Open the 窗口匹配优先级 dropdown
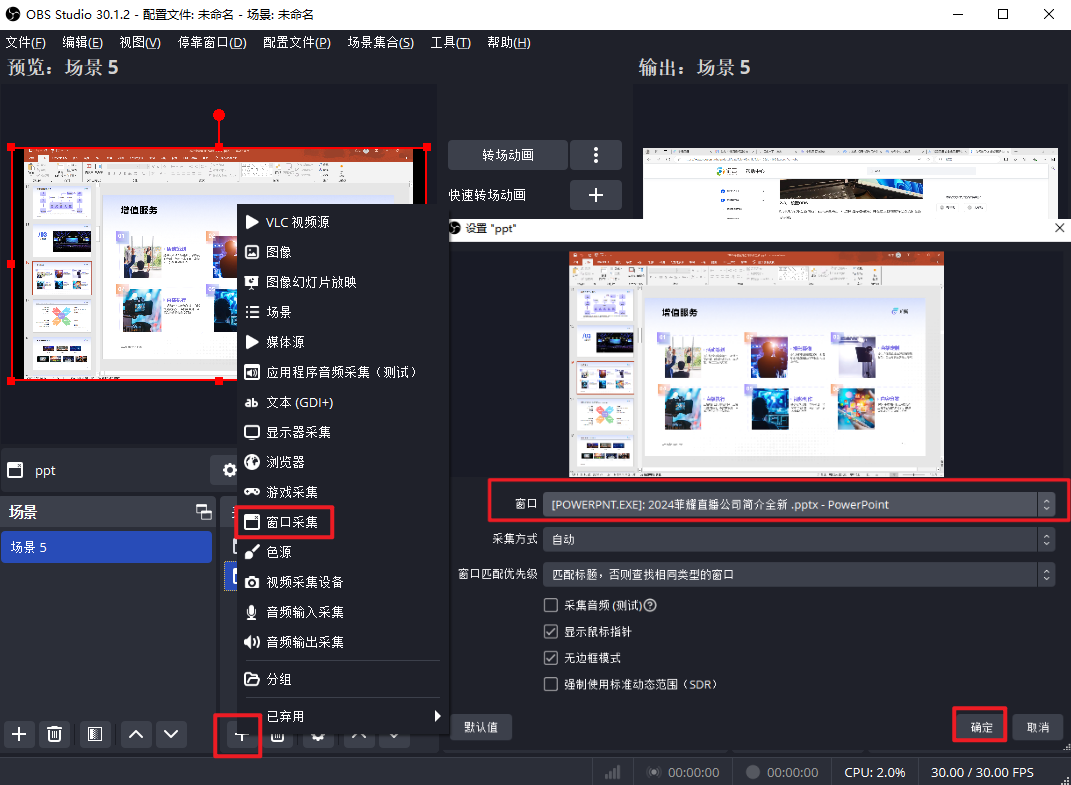 point(798,574)
